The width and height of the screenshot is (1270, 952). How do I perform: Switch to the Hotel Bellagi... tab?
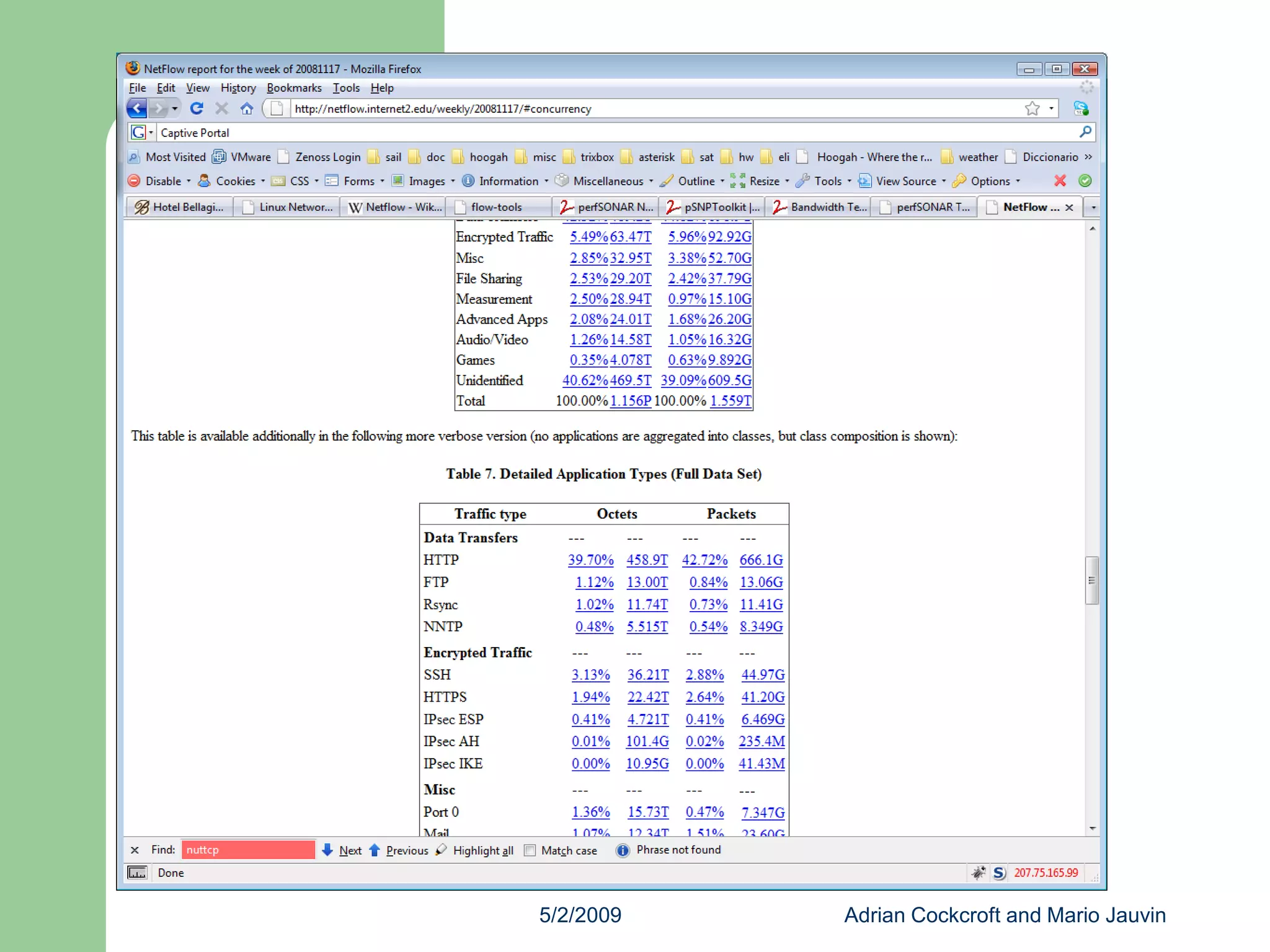point(180,207)
